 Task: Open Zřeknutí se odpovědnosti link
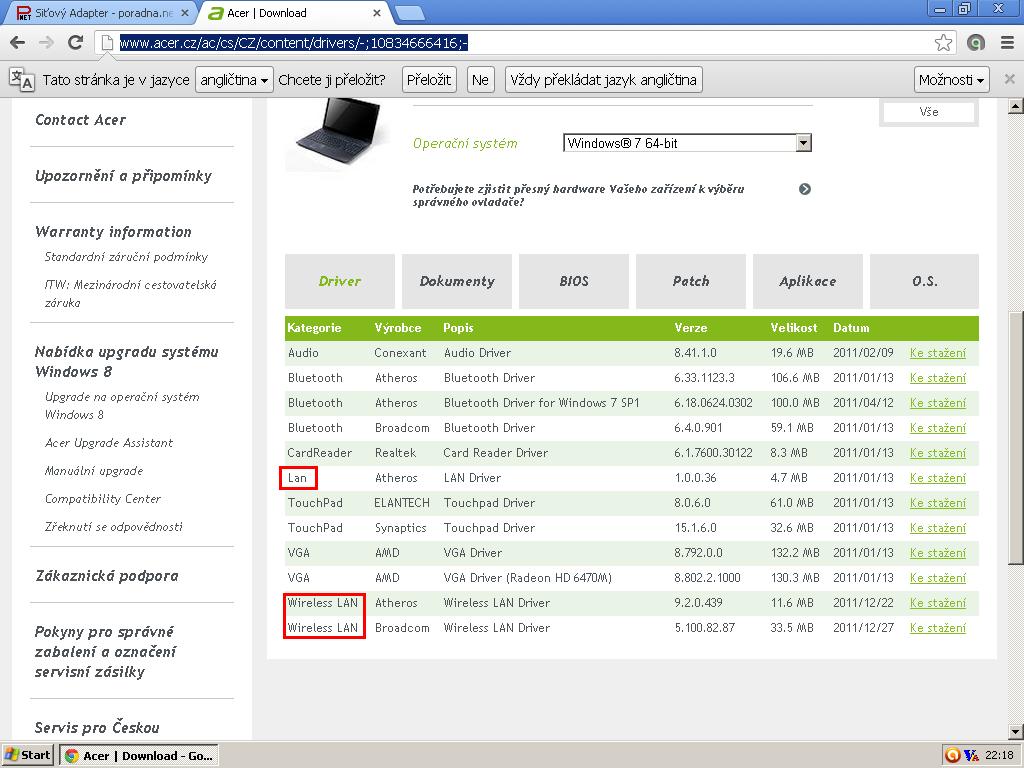pyautogui.click(x=114, y=527)
